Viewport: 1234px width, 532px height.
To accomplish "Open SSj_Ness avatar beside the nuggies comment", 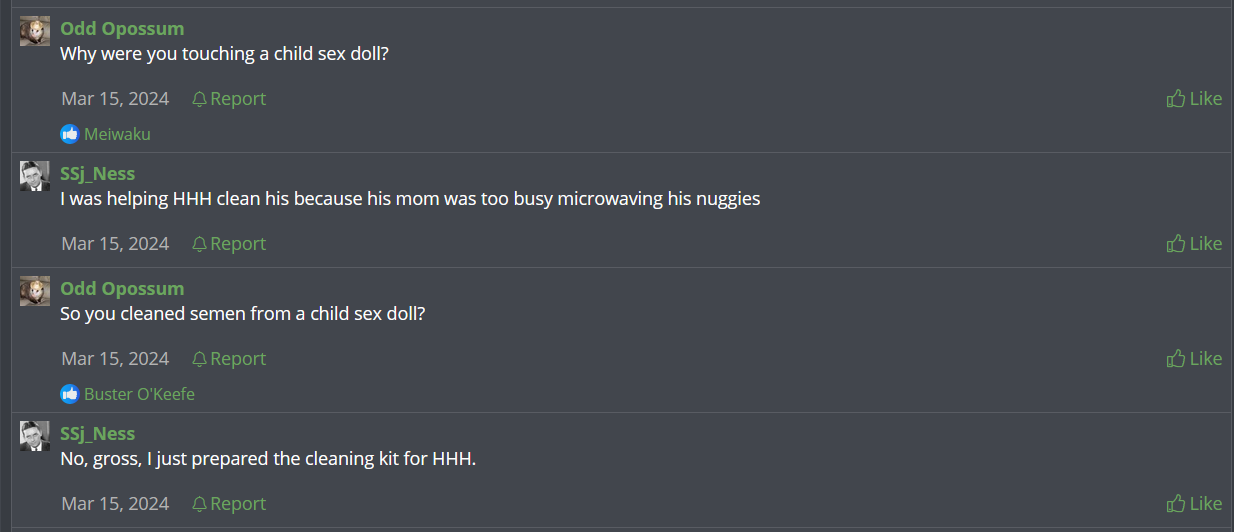I will (35, 176).
